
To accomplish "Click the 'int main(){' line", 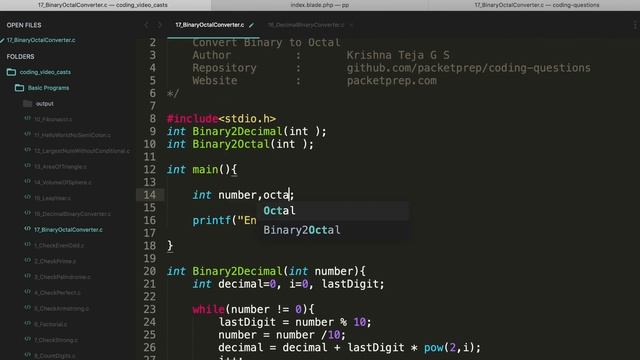I will click(202, 169).
